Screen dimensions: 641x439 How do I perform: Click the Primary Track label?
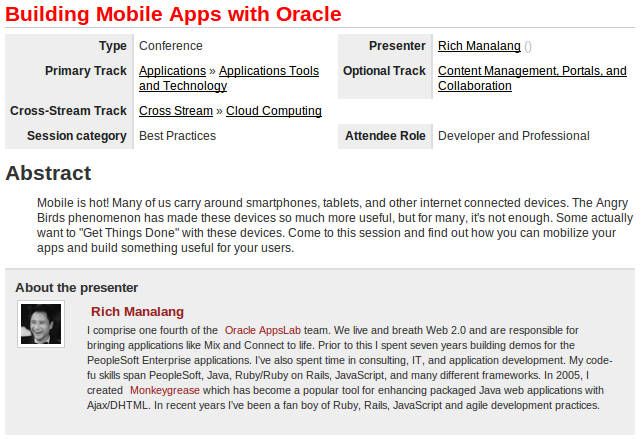tap(86, 71)
